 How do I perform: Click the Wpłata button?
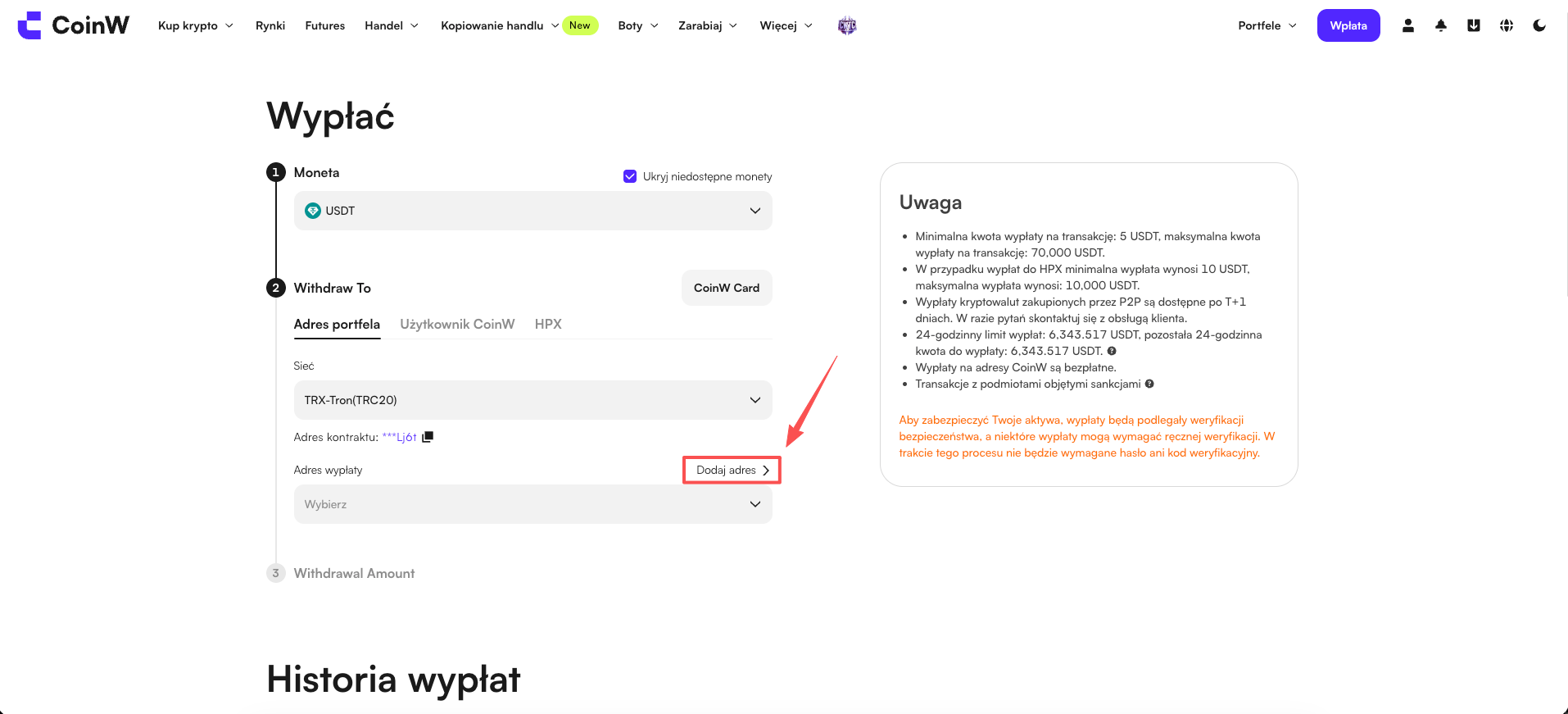pos(1348,25)
